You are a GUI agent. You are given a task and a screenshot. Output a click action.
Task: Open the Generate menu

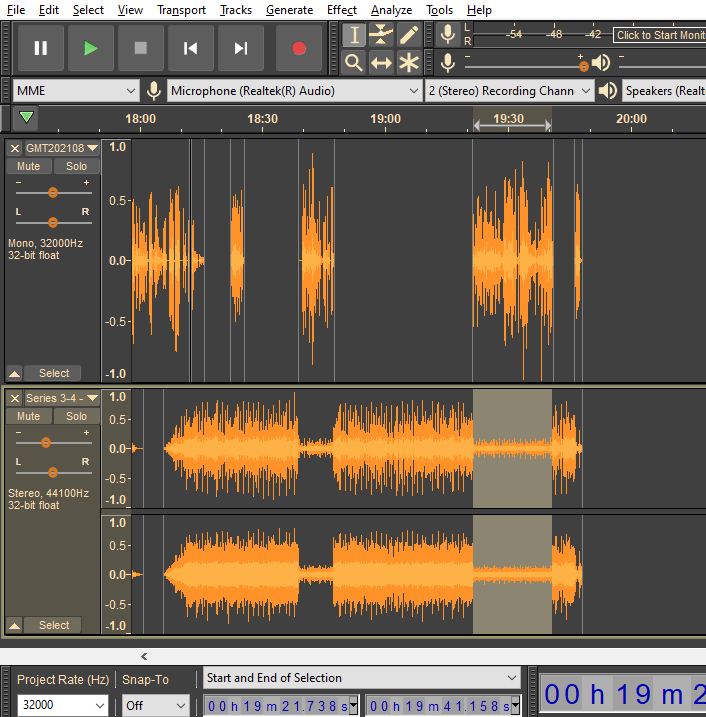(289, 10)
